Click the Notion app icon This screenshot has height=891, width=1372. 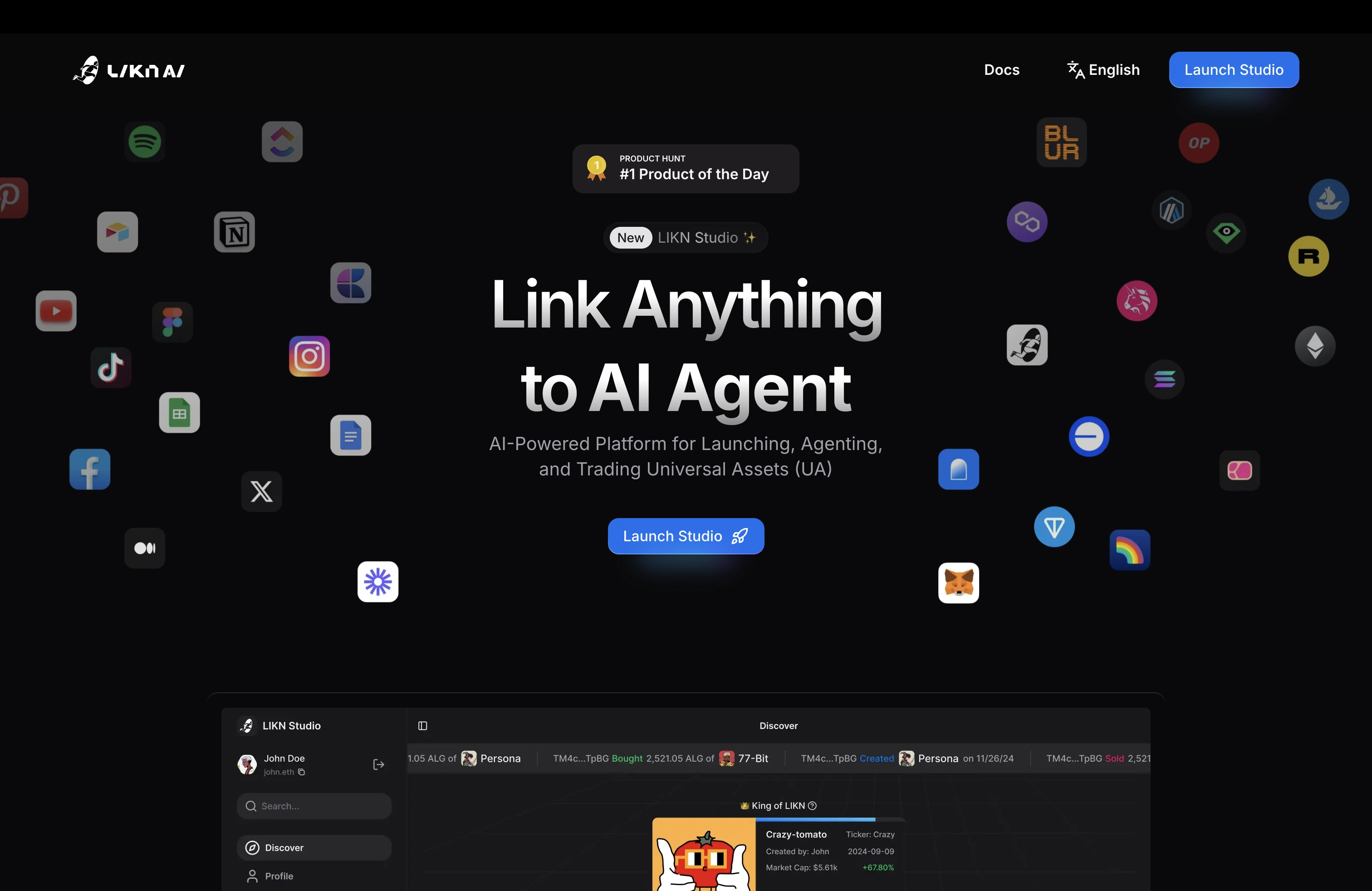(234, 232)
